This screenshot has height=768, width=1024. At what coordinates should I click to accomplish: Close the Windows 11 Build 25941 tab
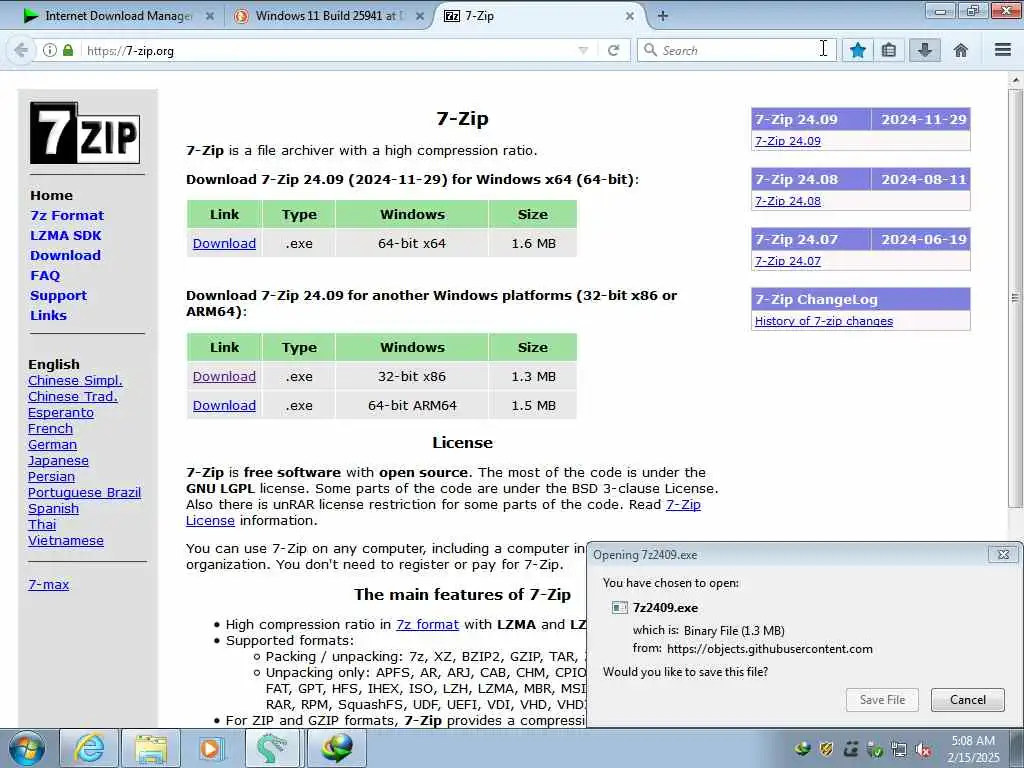420,16
